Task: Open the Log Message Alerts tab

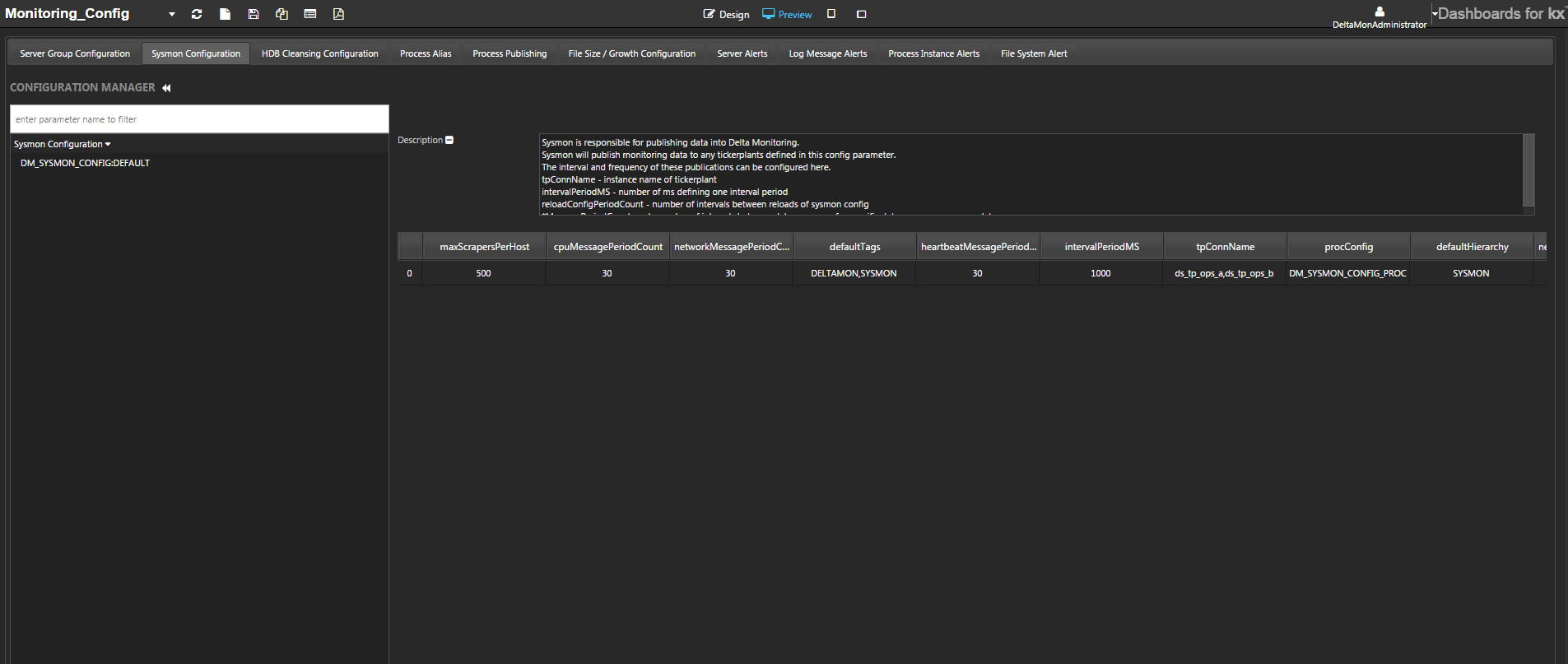Action: tap(828, 53)
